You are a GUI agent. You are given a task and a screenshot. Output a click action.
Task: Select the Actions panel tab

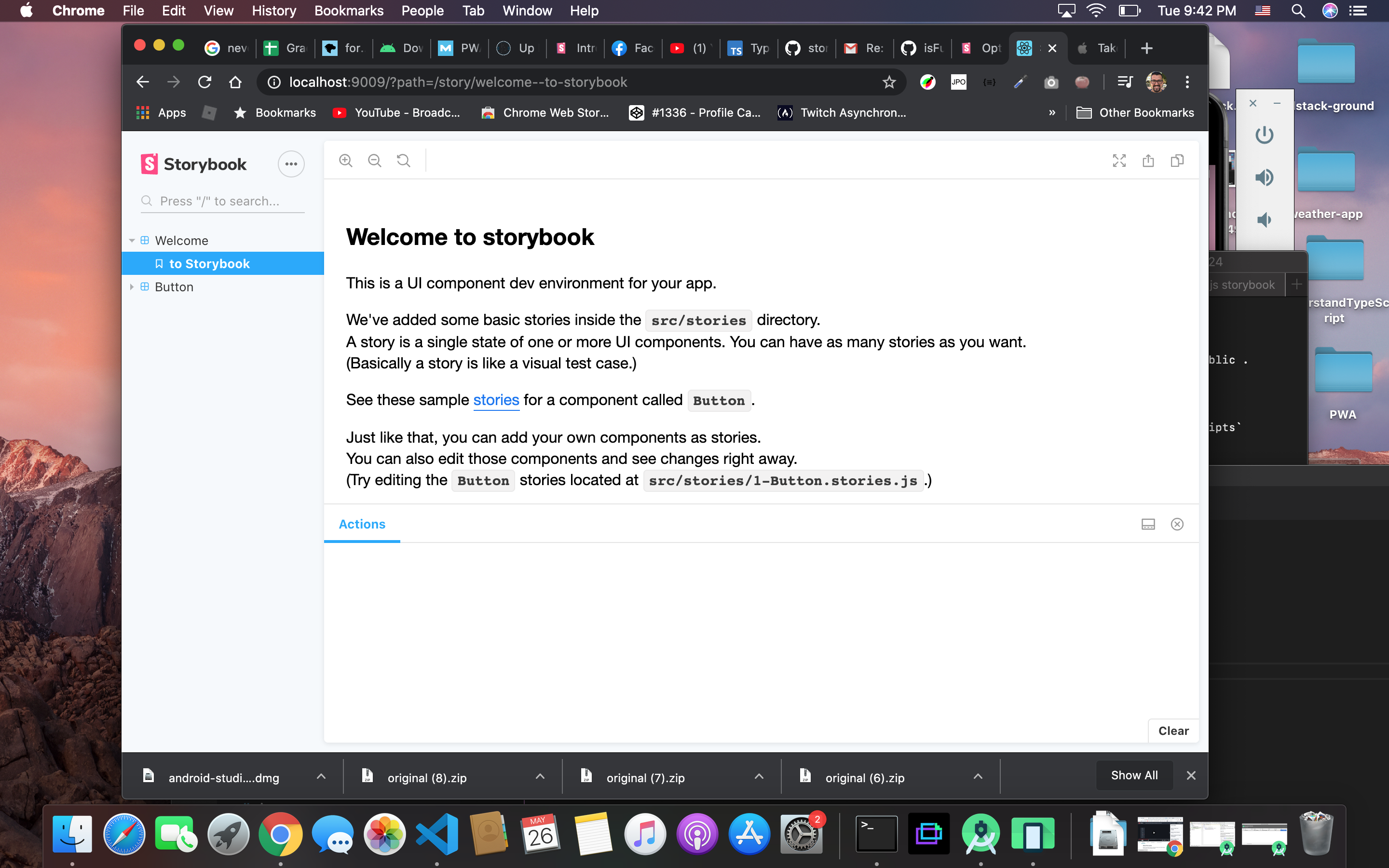[x=362, y=524]
